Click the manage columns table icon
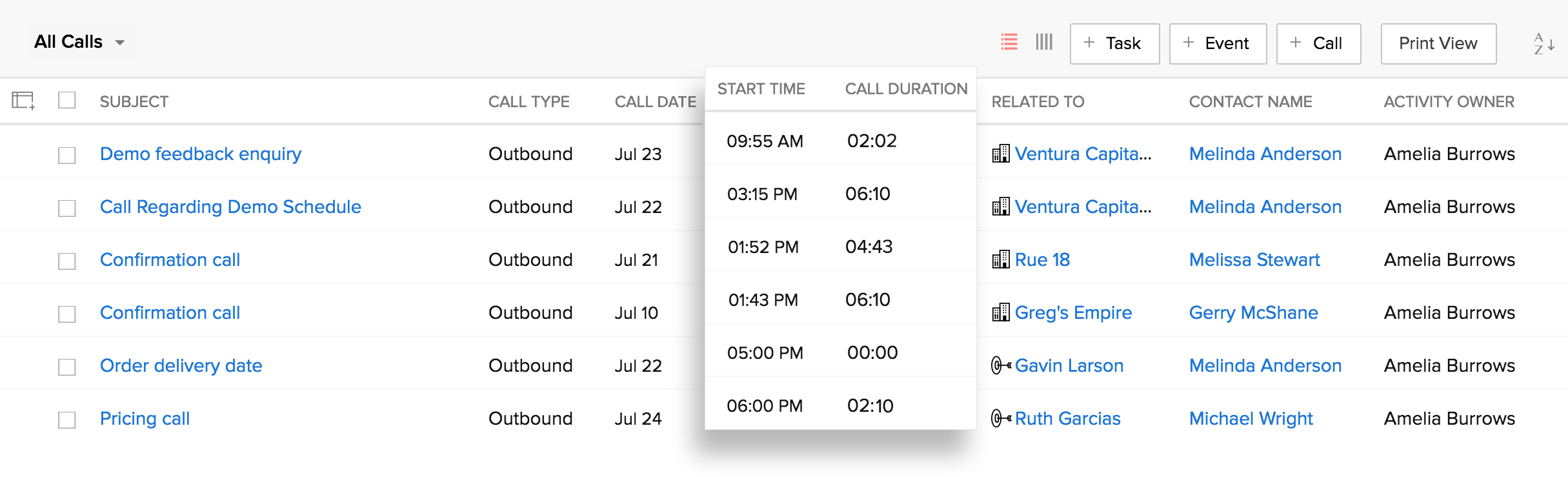Screen dimensions: 1568x477 (x=23, y=101)
